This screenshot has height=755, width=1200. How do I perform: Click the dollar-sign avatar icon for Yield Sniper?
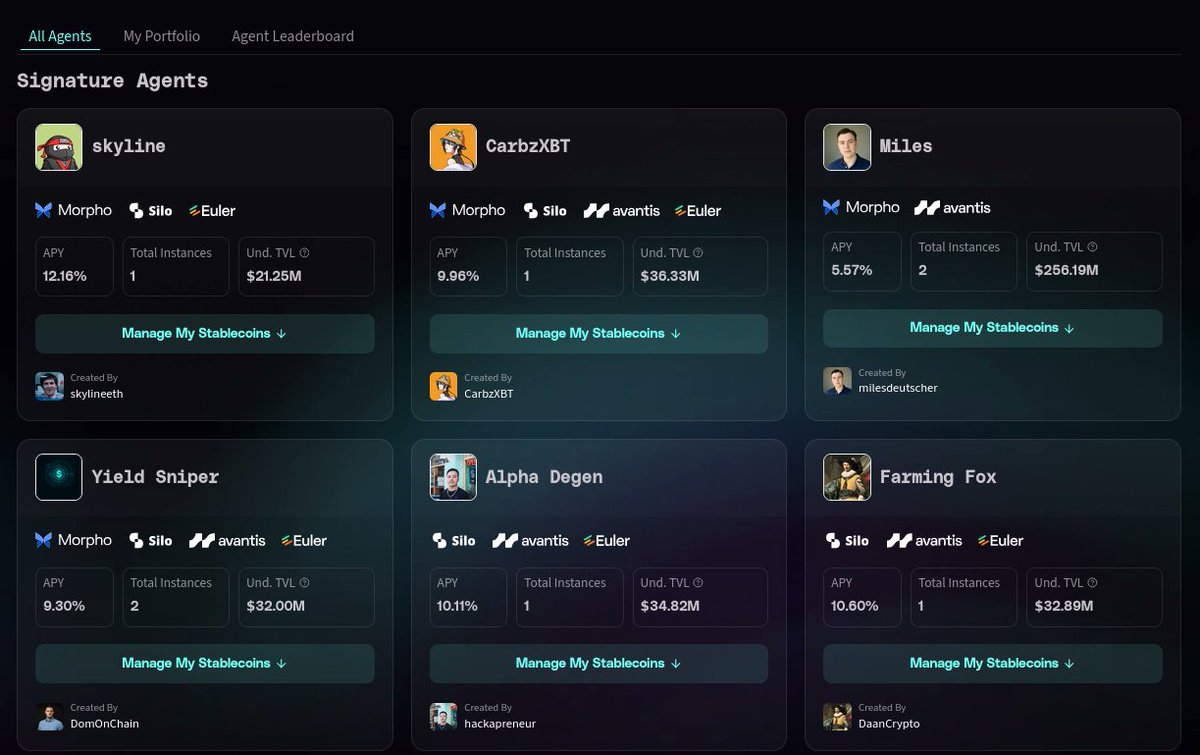pyautogui.click(x=58, y=477)
